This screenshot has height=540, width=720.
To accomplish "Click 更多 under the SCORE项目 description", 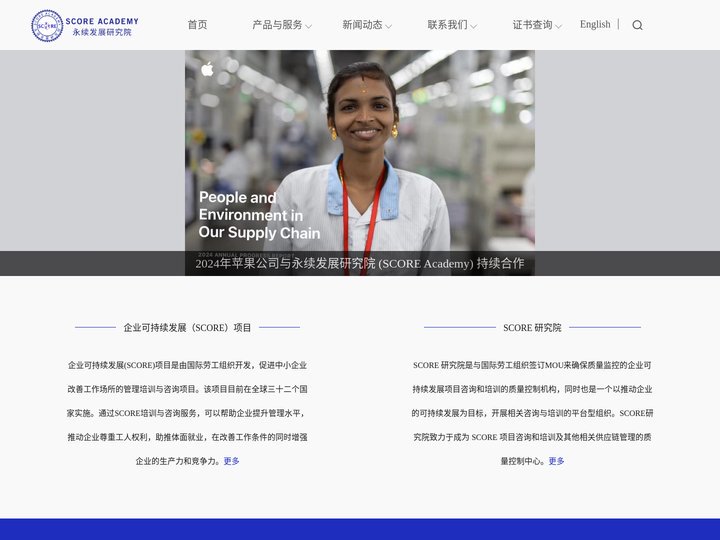I will 231,461.
